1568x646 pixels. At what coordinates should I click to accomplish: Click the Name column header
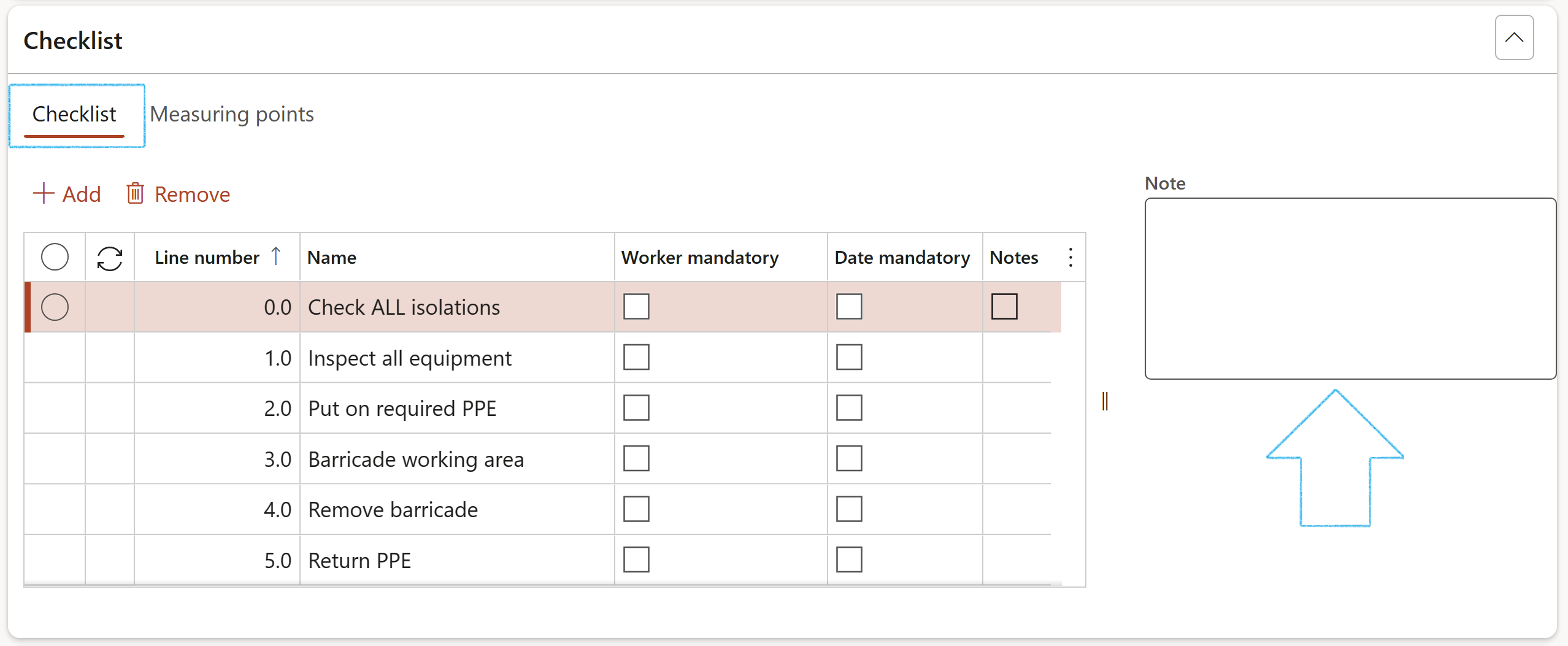point(457,257)
